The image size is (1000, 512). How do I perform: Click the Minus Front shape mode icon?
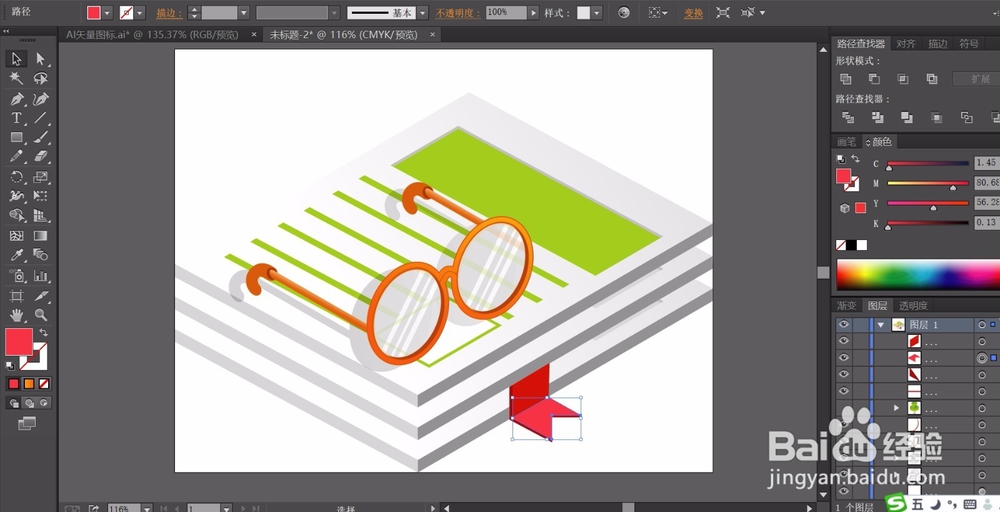[874, 79]
